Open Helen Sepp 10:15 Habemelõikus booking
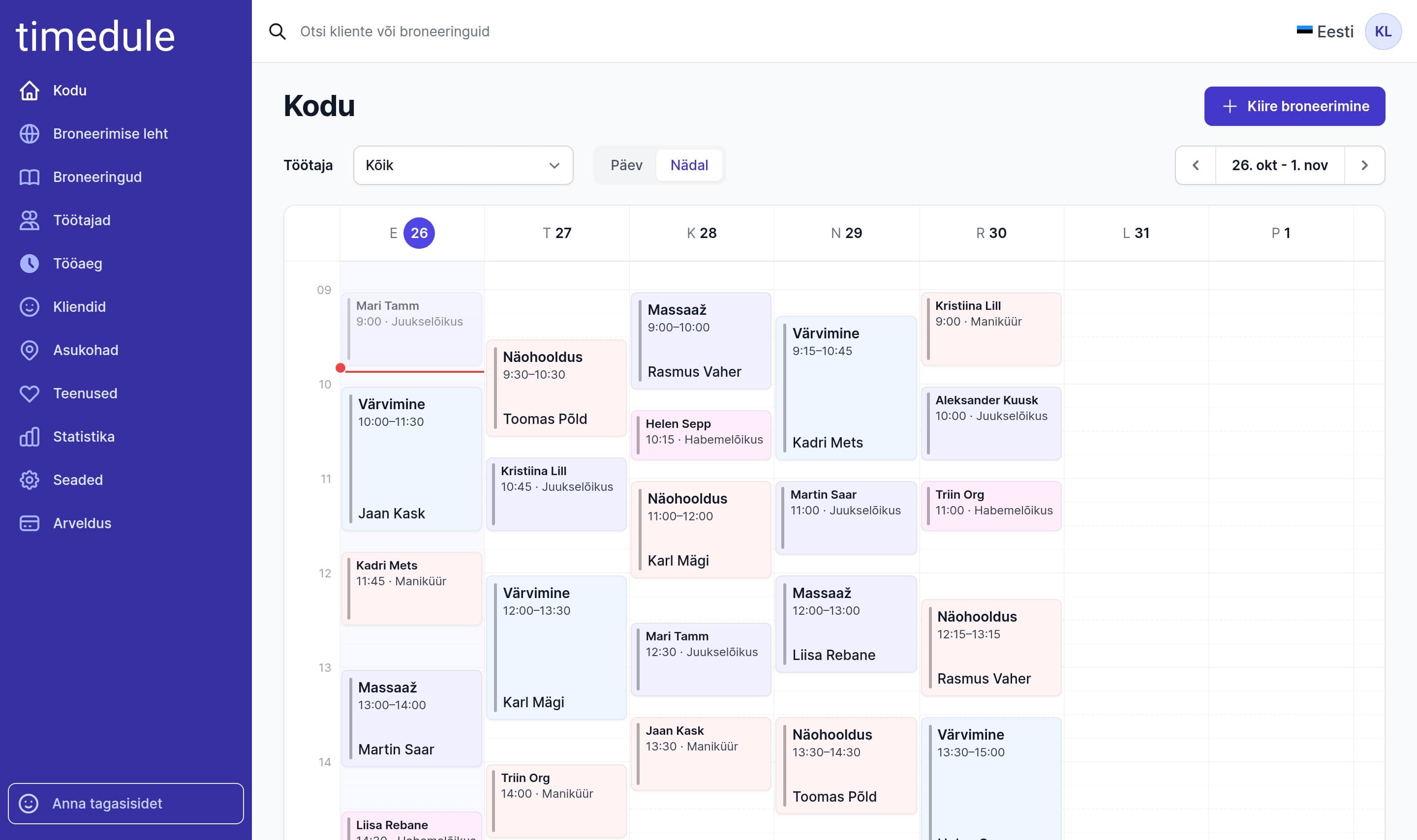Screen dimensions: 1417x840 point(701,435)
